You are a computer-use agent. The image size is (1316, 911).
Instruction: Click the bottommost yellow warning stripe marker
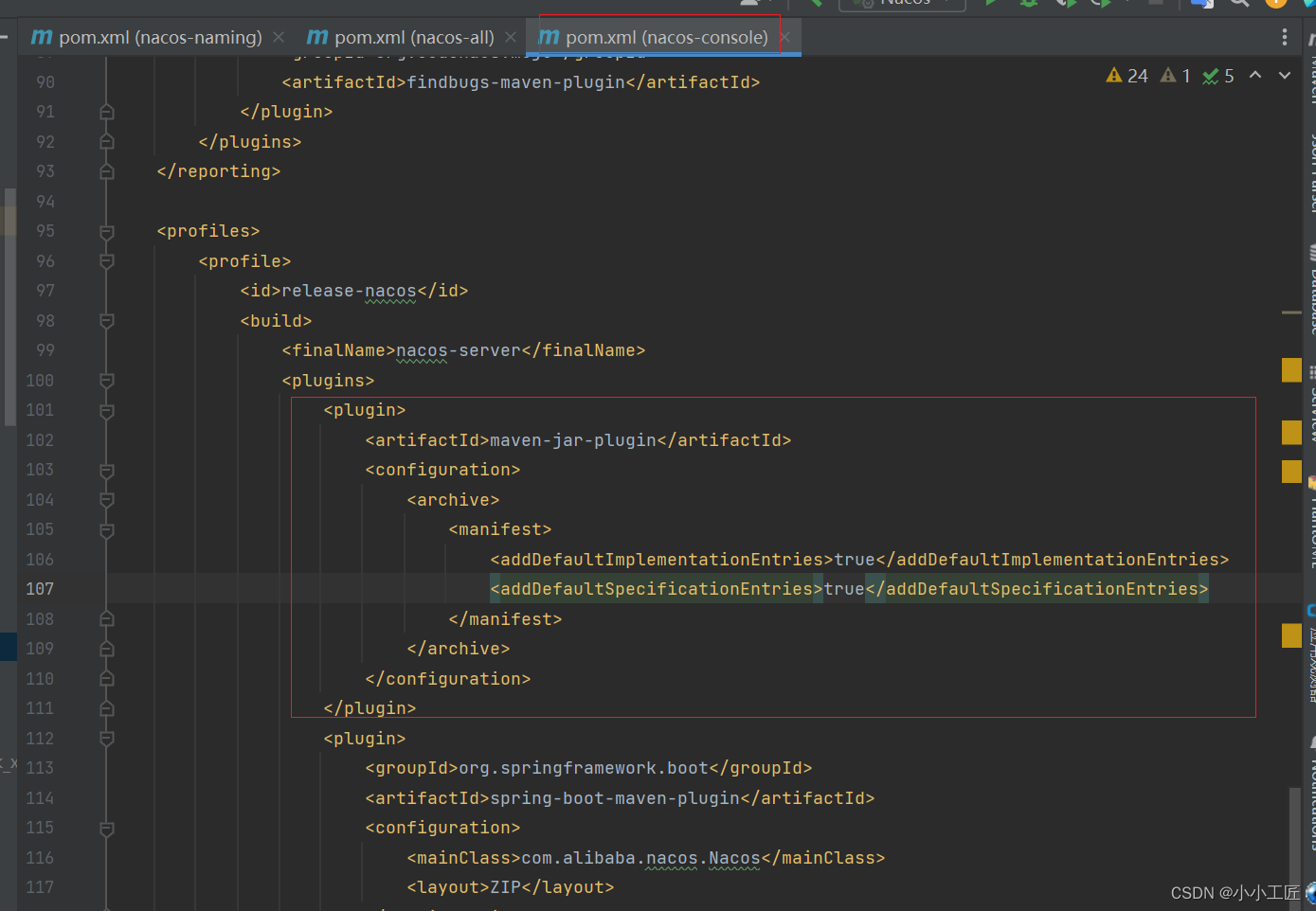point(1291,635)
